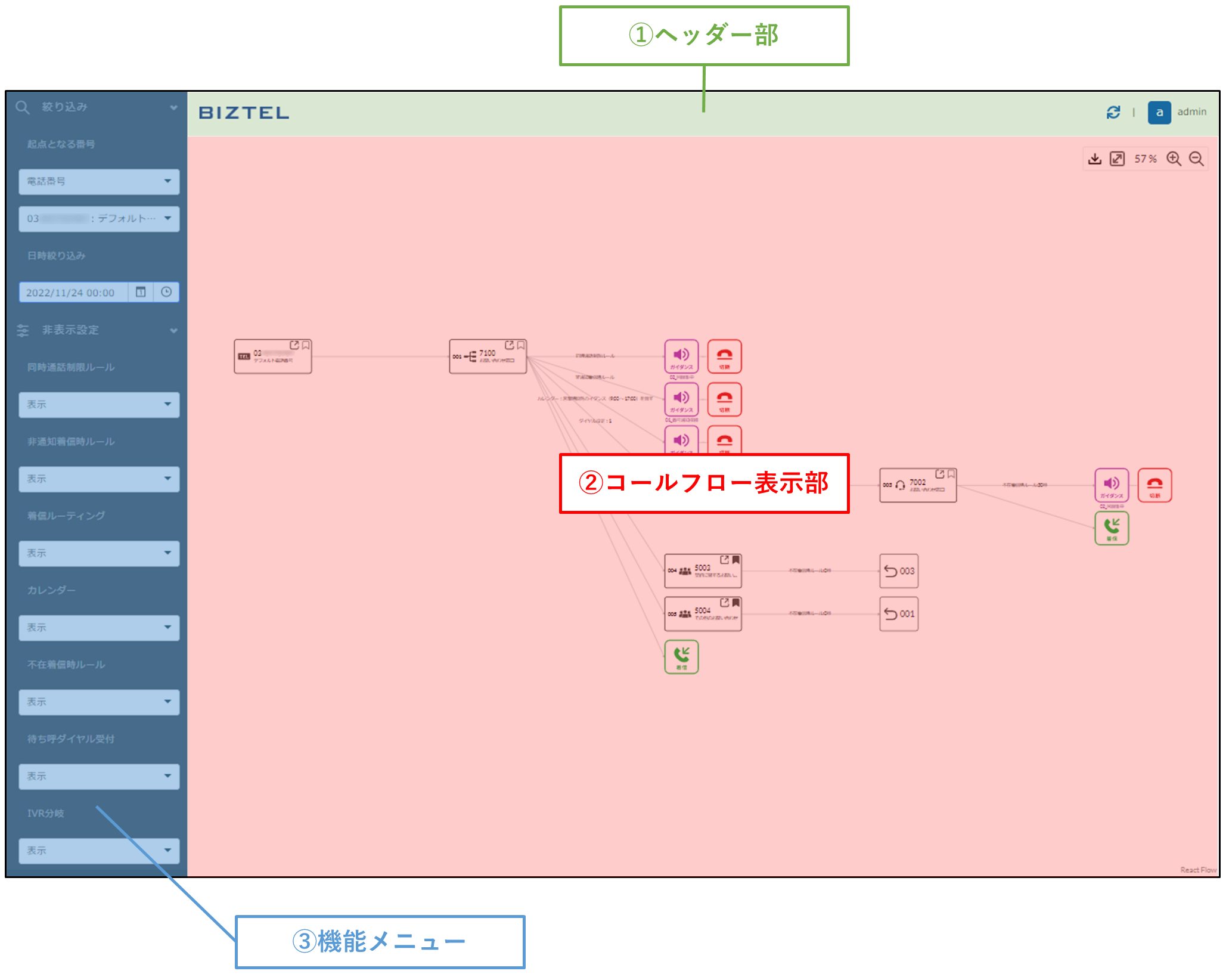Select the 7100 IVR node box

[x=488, y=356]
